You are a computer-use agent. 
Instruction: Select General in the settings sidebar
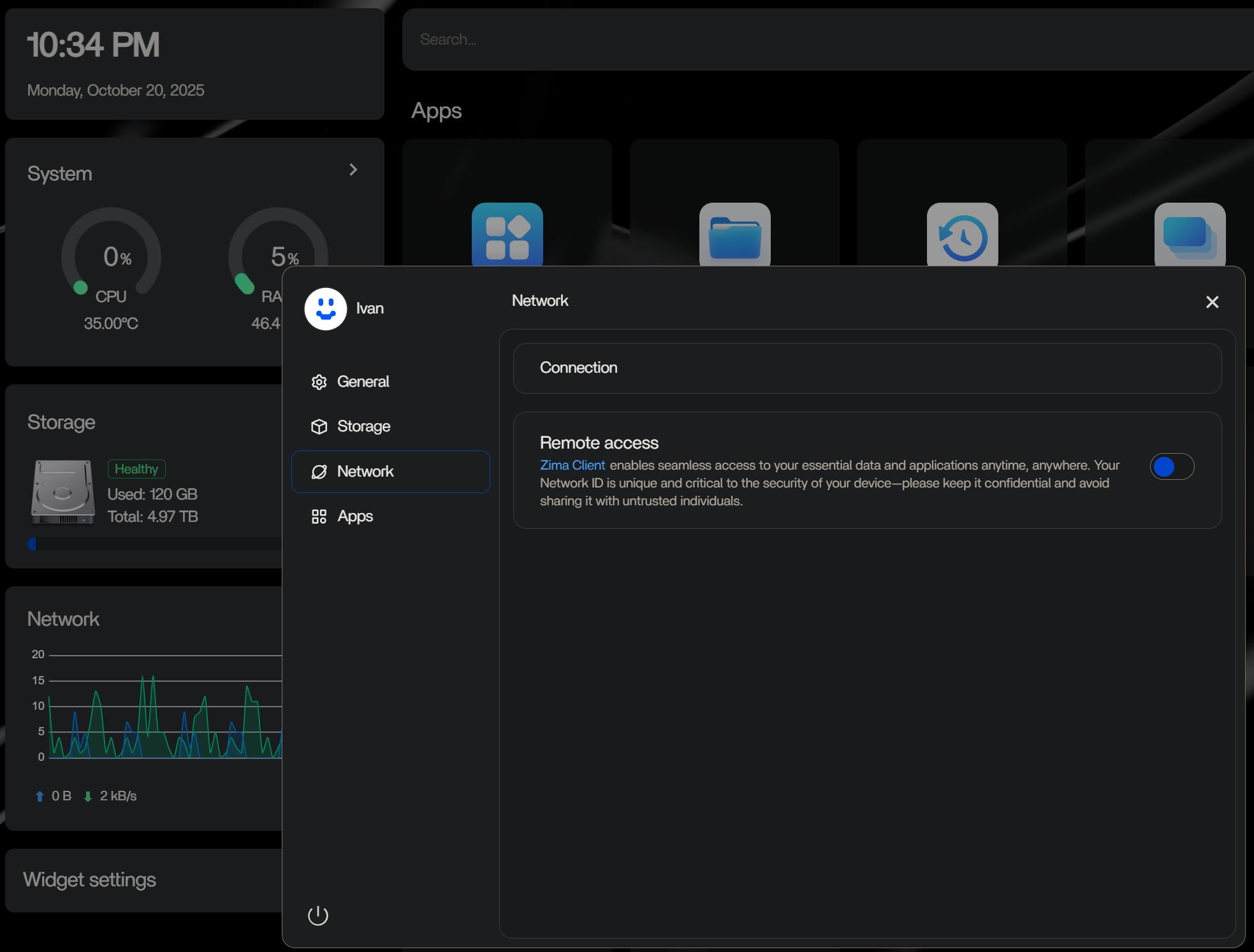tap(363, 382)
